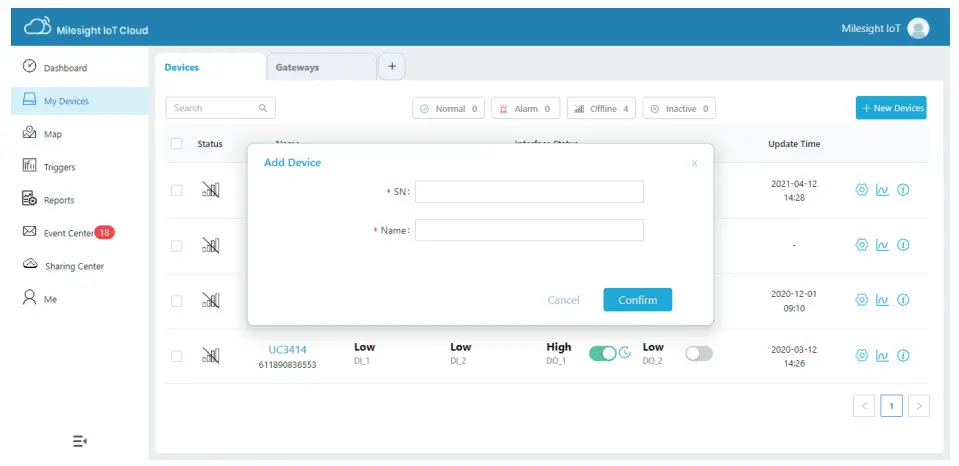The height and width of the screenshot is (466, 959).
Task: Filter devices by Normal status
Action: coord(448,108)
